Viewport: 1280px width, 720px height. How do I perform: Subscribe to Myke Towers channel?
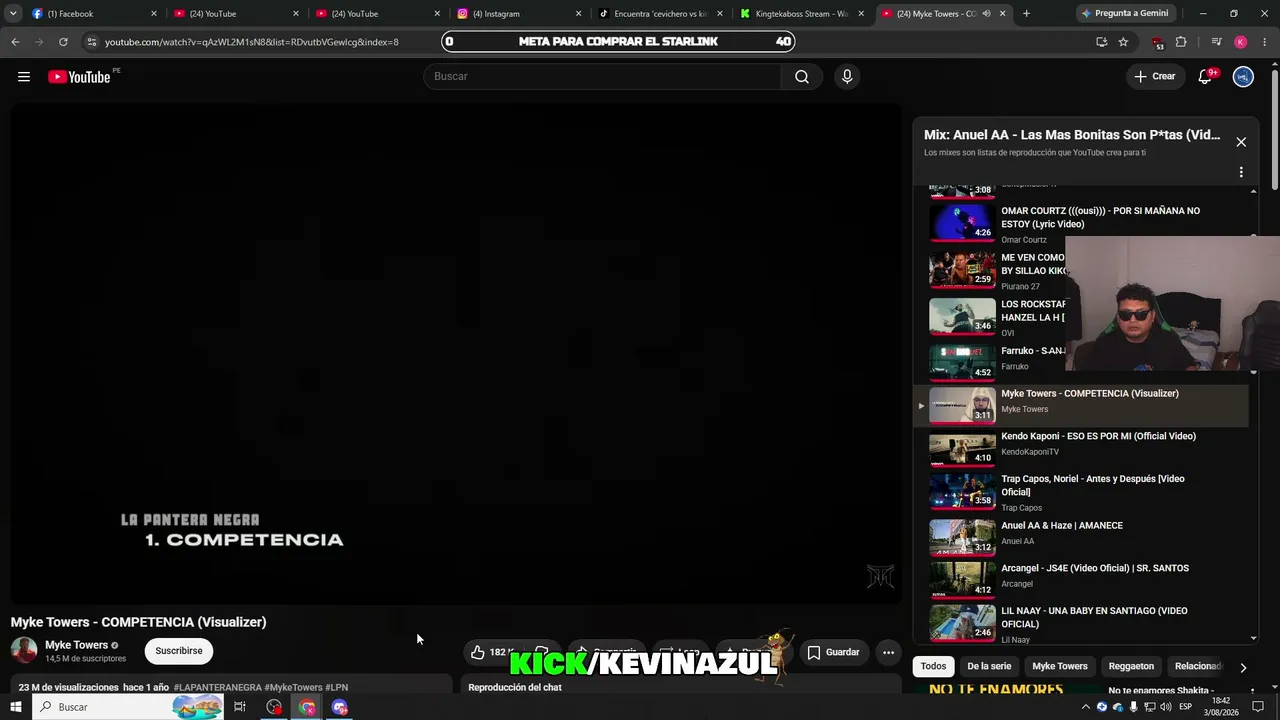pos(179,651)
